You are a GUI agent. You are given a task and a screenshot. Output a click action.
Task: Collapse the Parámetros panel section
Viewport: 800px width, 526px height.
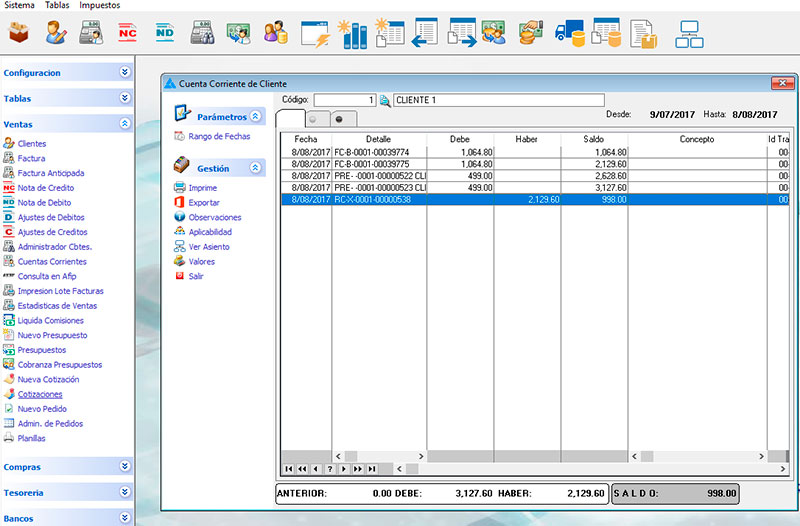(255, 117)
